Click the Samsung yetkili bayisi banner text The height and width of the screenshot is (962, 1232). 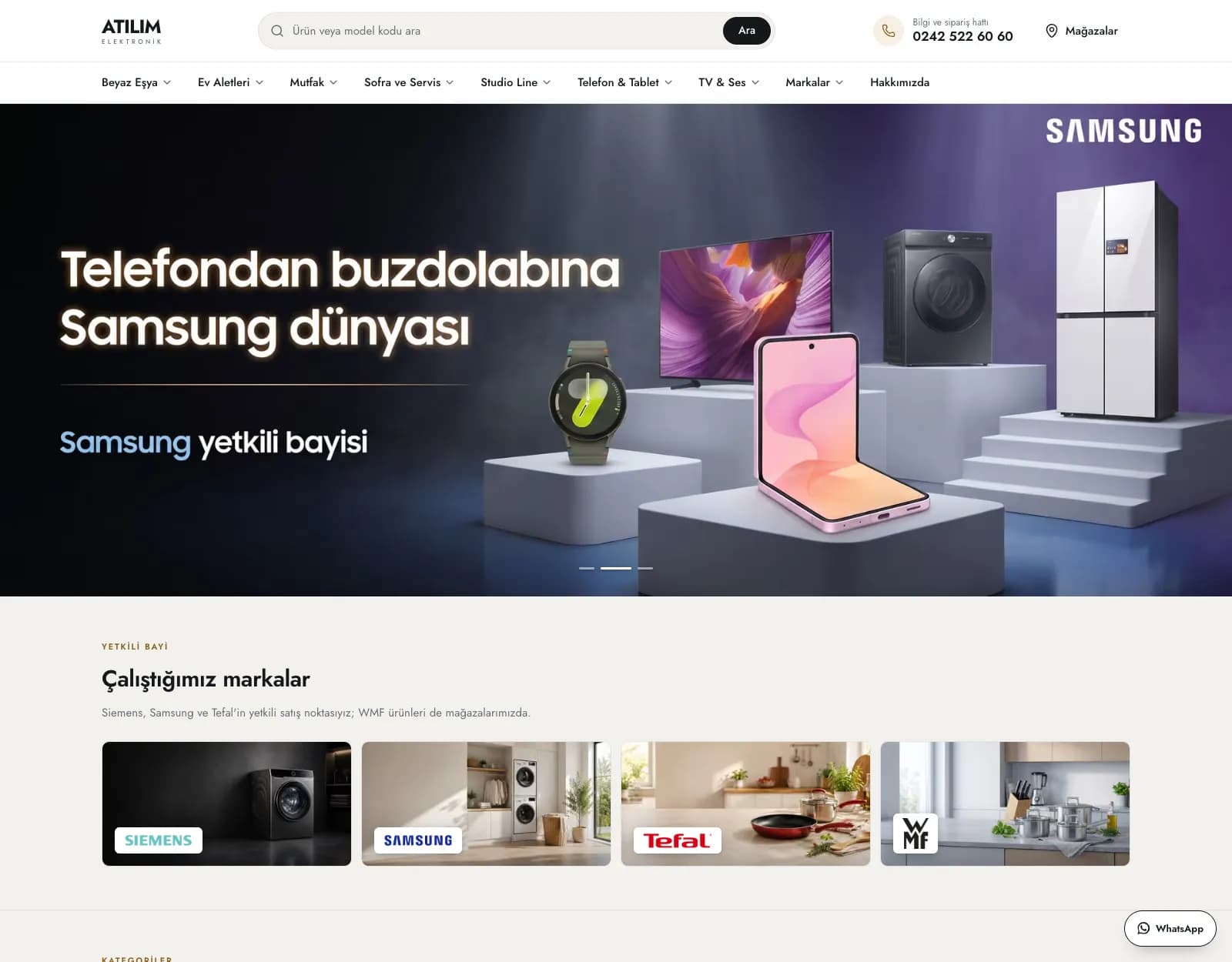(214, 443)
